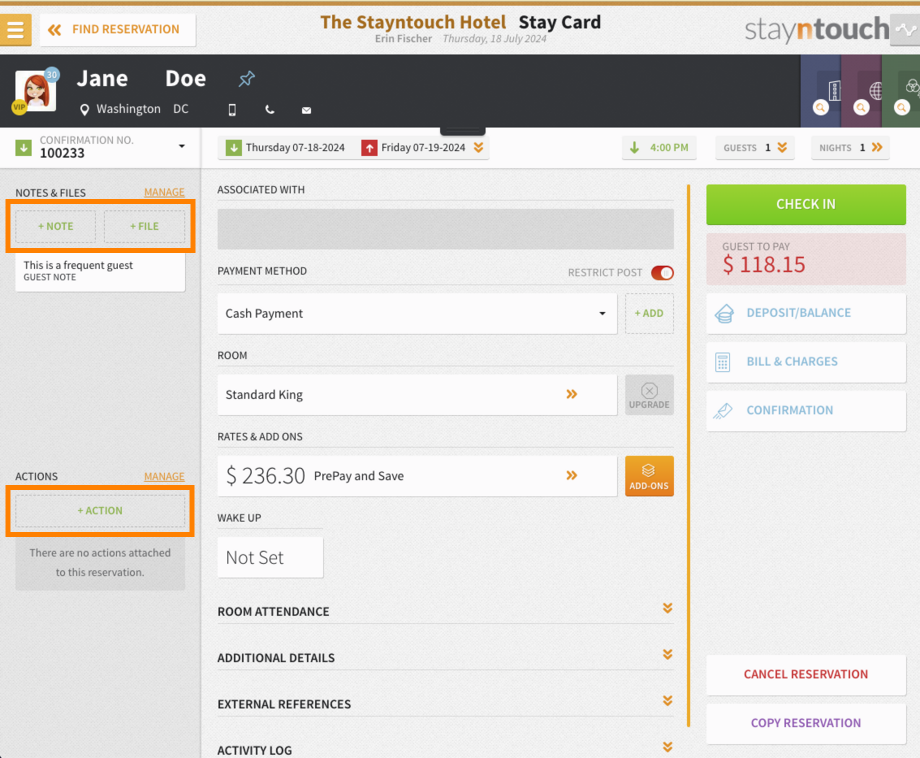Open Bill & Charges
The image size is (920, 758).
pos(806,362)
